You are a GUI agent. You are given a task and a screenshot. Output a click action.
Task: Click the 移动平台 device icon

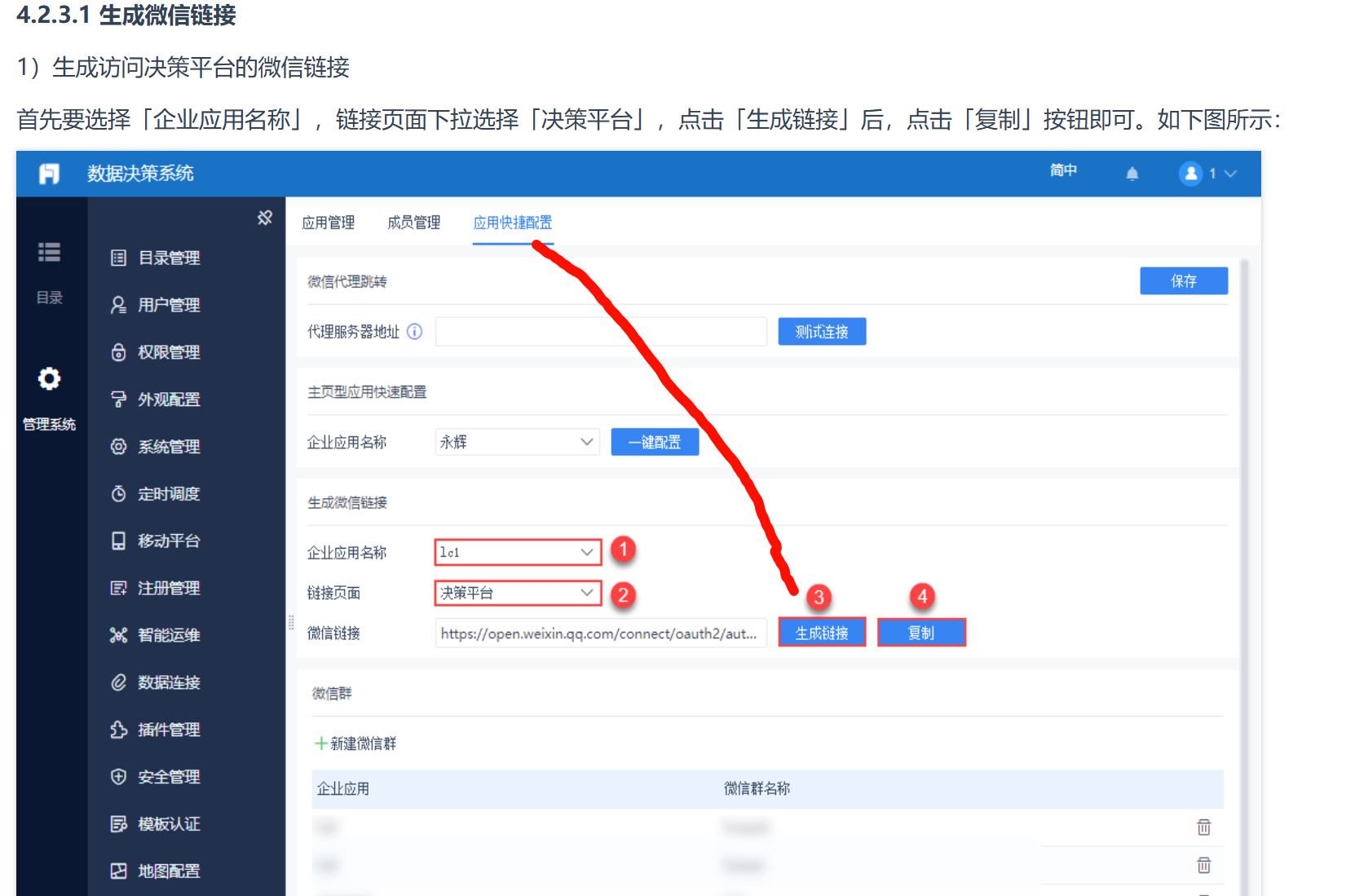(118, 541)
